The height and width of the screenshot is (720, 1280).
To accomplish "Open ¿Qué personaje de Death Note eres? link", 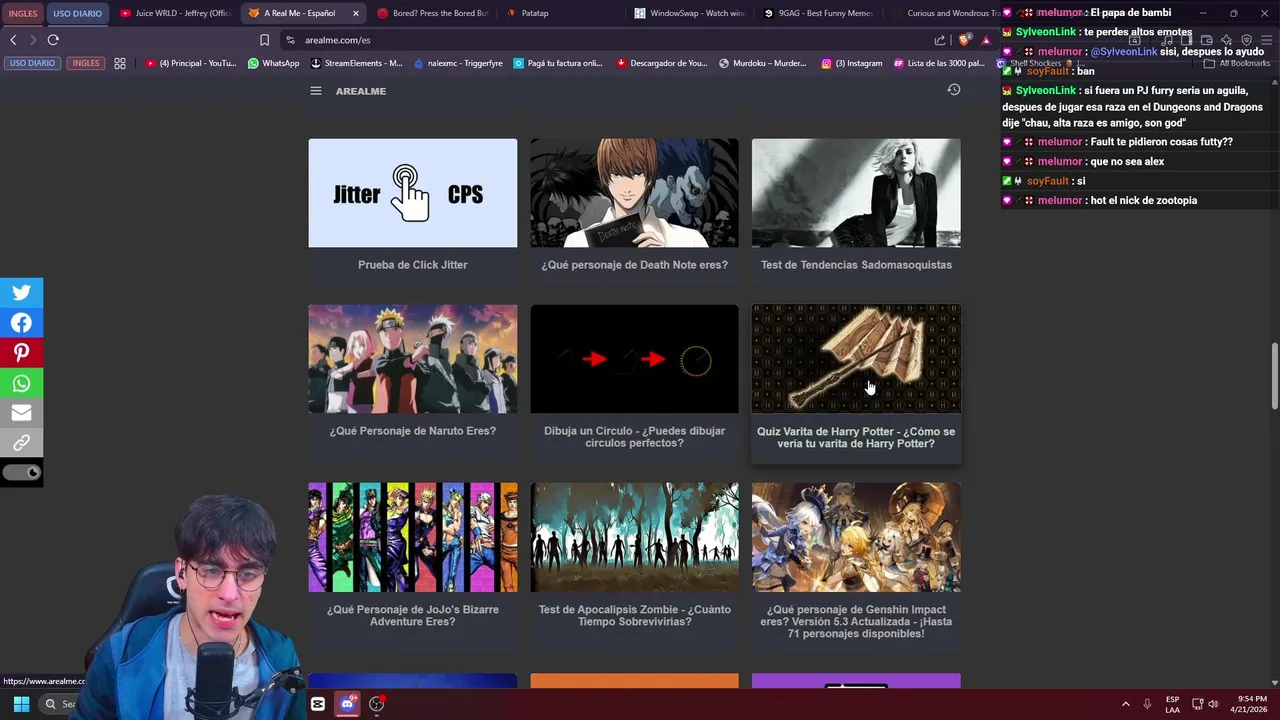I will click(635, 265).
